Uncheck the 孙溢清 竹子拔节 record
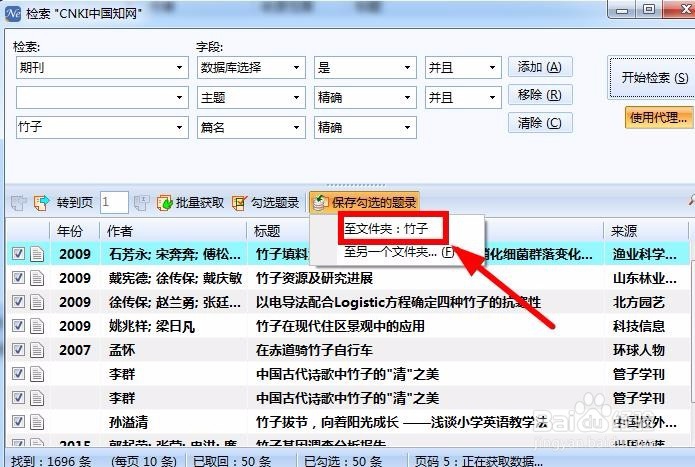The height and width of the screenshot is (467, 695). tap(18, 421)
